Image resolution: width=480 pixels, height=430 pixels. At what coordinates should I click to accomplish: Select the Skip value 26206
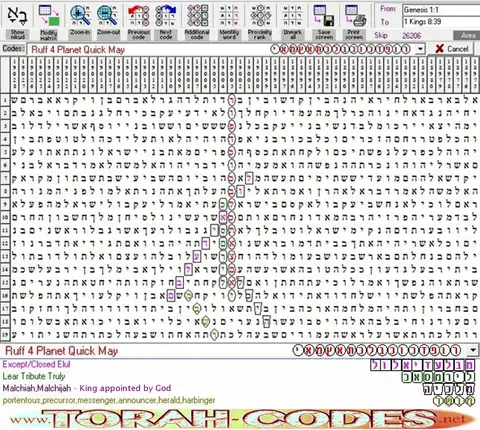411,35
